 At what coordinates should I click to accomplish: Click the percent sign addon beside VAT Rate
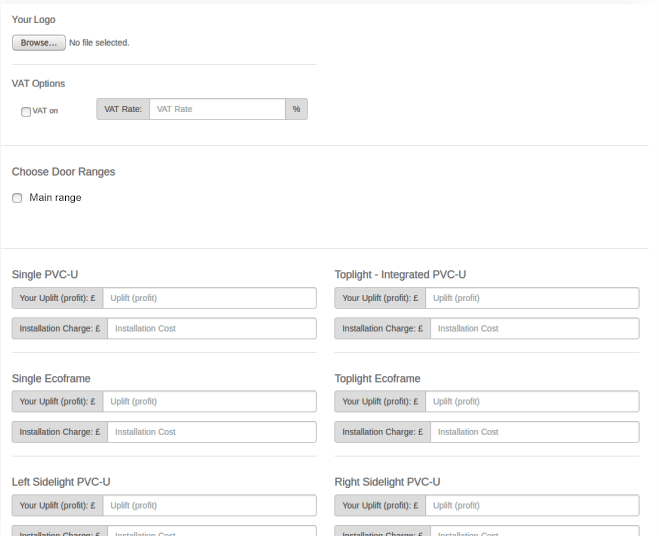pos(296,109)
